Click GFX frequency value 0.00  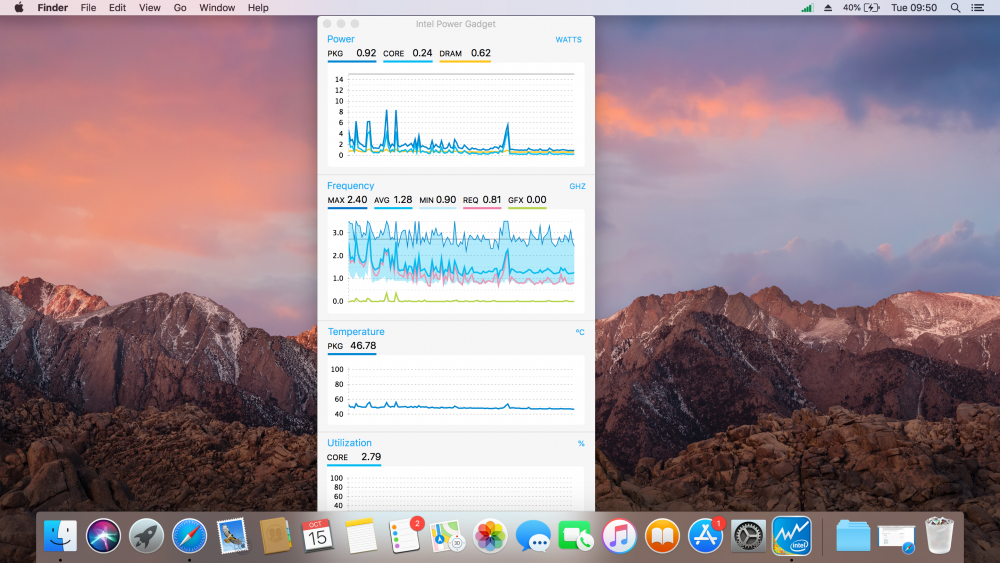(x=536, y=200)
